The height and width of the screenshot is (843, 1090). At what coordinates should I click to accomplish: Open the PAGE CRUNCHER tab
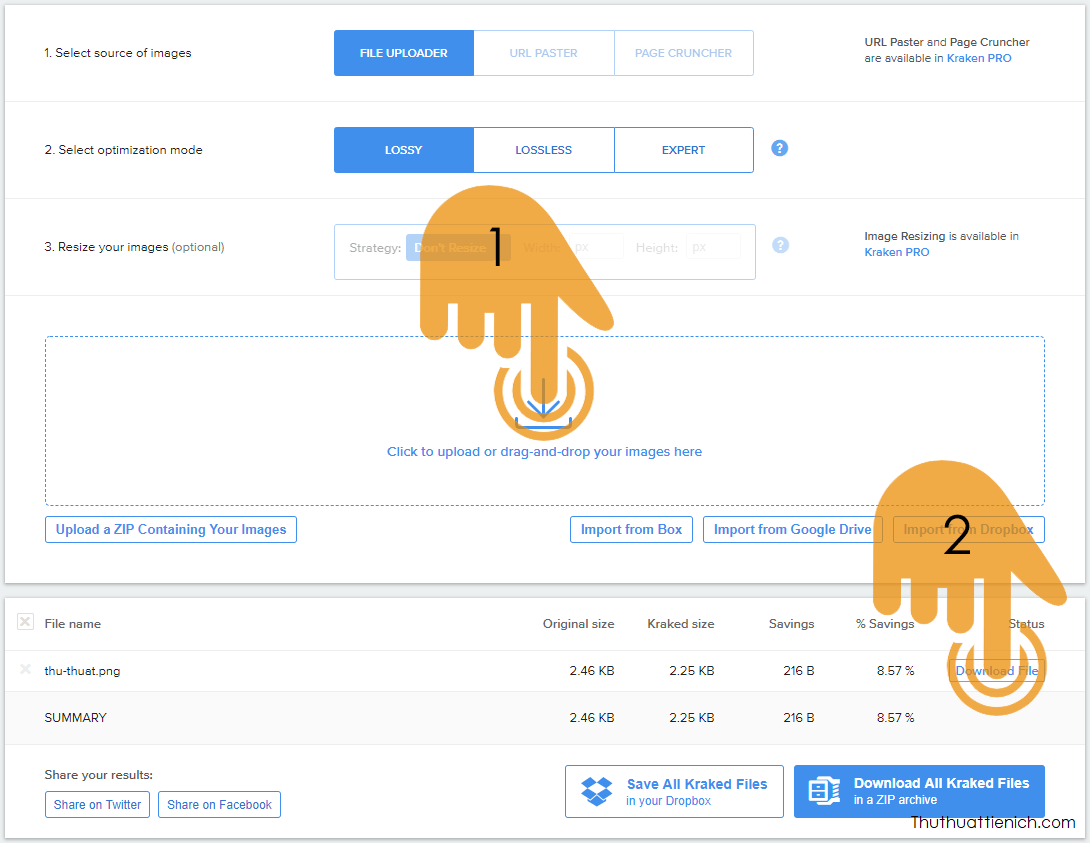click(683, 53)
